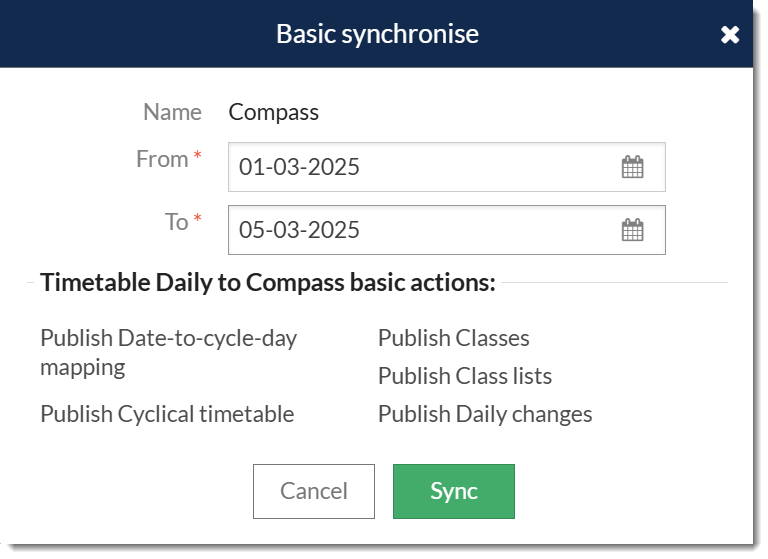768x559 pixels.
Task: Click Publish Class lists action text
Action: 464,376
